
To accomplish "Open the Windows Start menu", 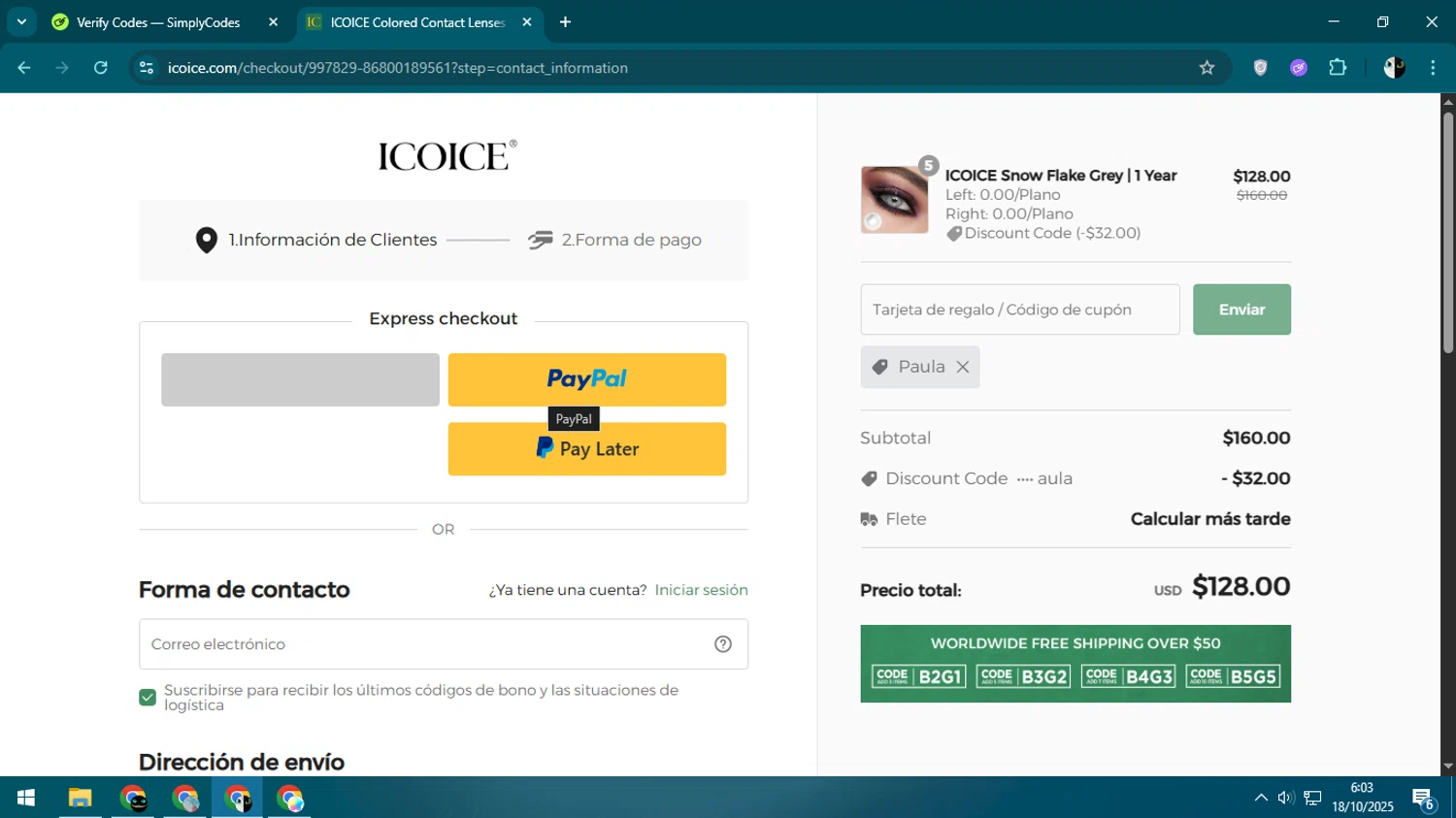I will click(x=26, y=799).
